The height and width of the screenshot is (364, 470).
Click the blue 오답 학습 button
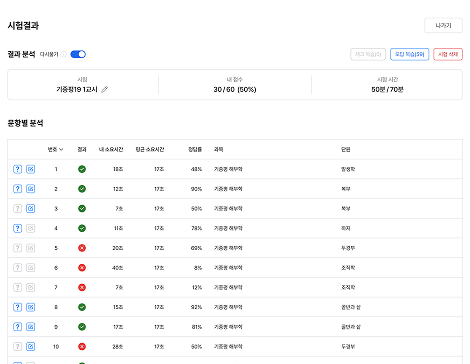click(409, 54)
